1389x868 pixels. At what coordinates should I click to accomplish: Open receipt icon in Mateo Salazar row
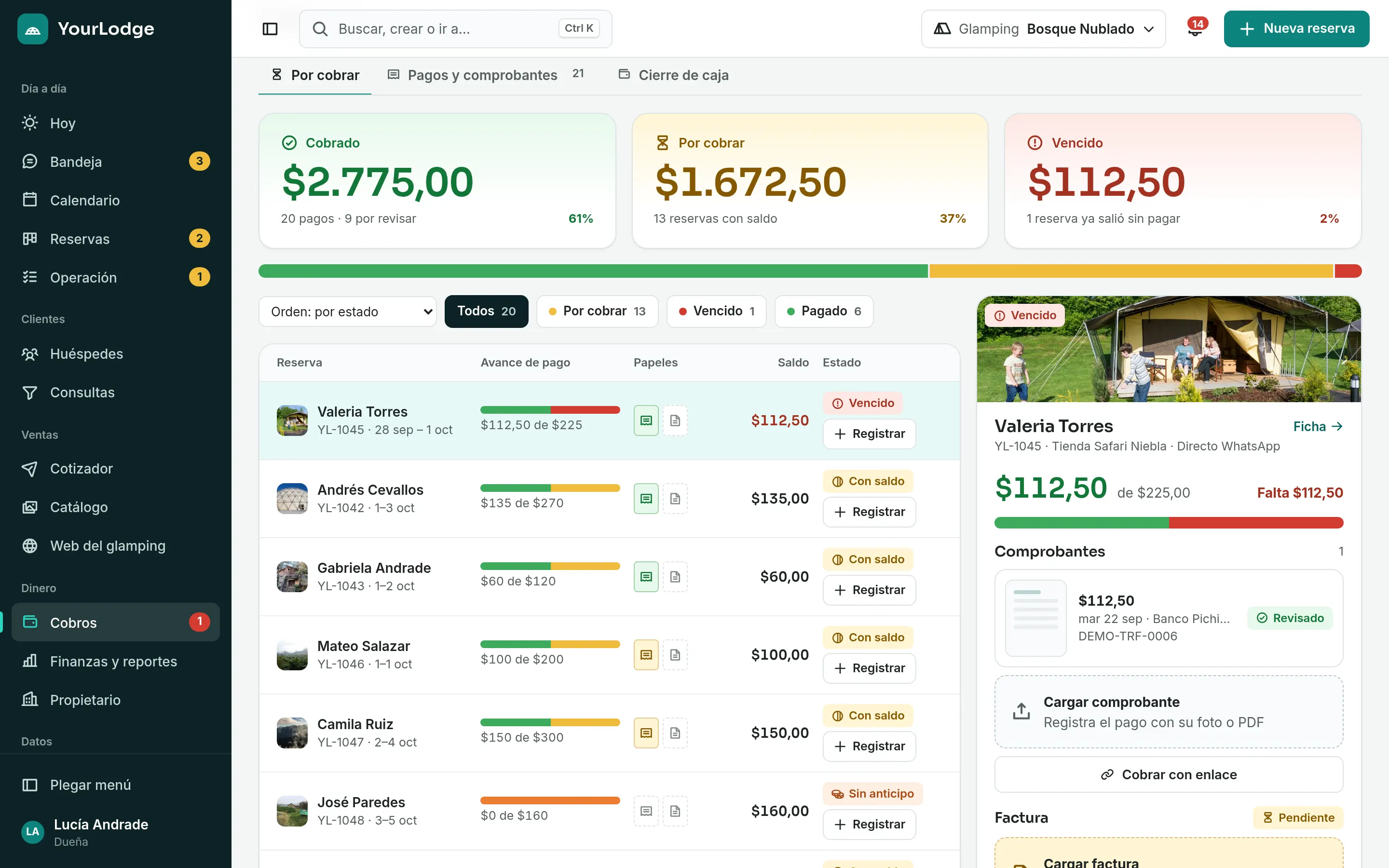click(x=646, y=654)
